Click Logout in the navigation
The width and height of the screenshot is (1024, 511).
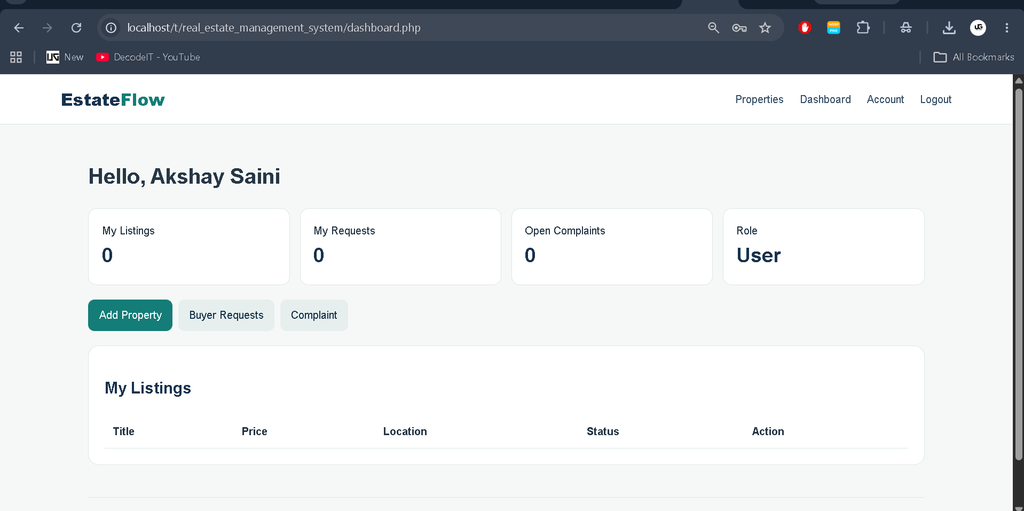(x=936, y=99)
